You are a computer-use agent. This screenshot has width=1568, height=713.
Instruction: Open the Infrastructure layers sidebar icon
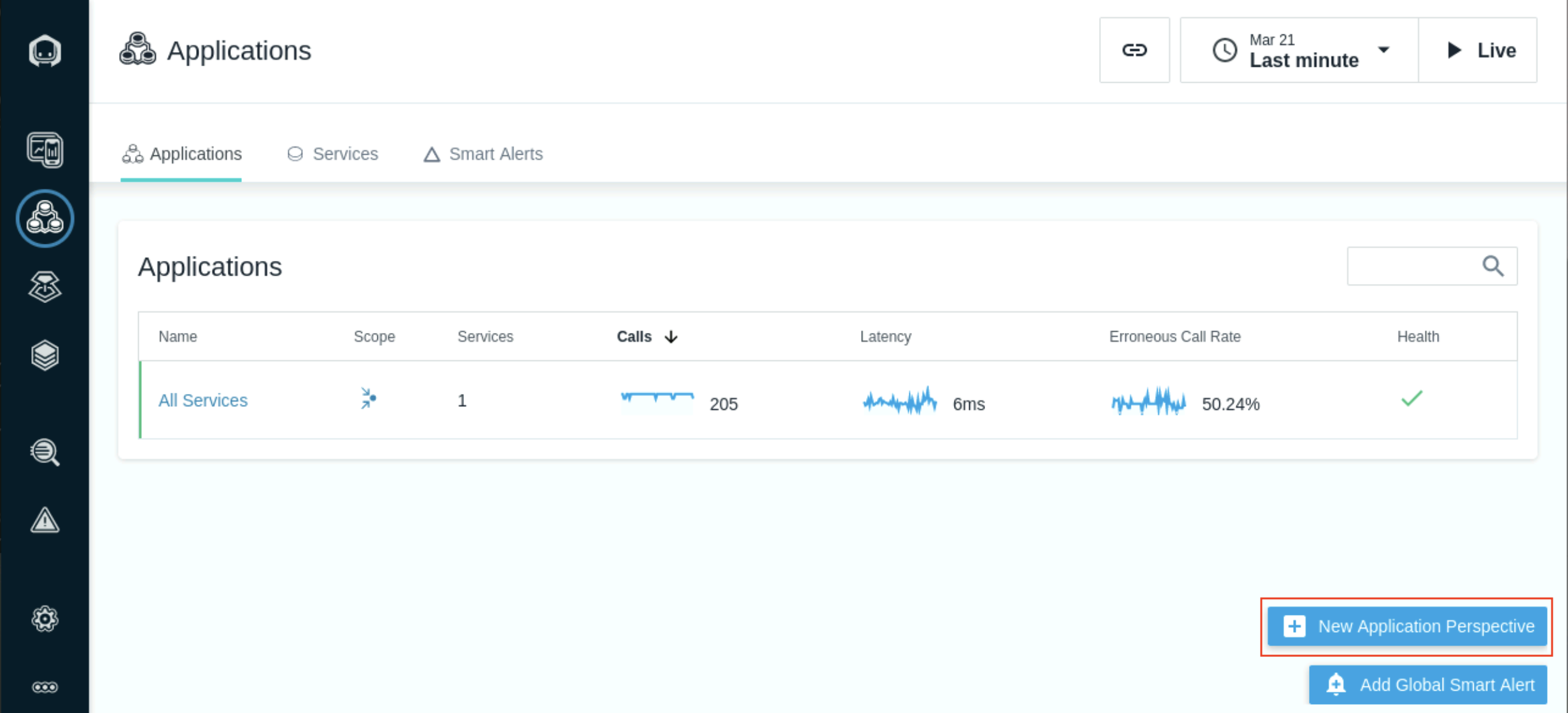[45, 355]
